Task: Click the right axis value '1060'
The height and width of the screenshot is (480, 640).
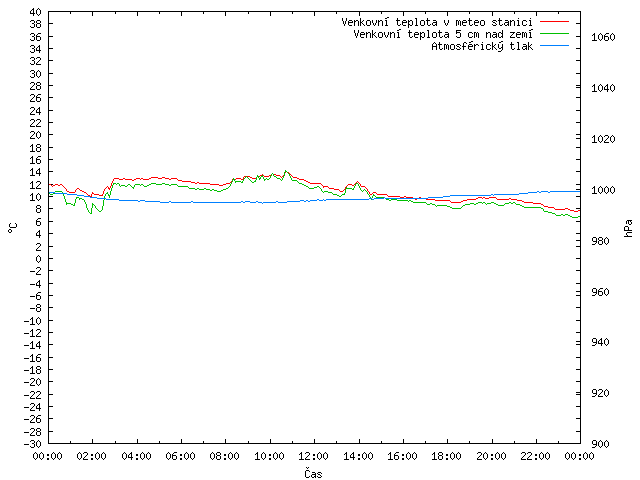Action: 603,38
